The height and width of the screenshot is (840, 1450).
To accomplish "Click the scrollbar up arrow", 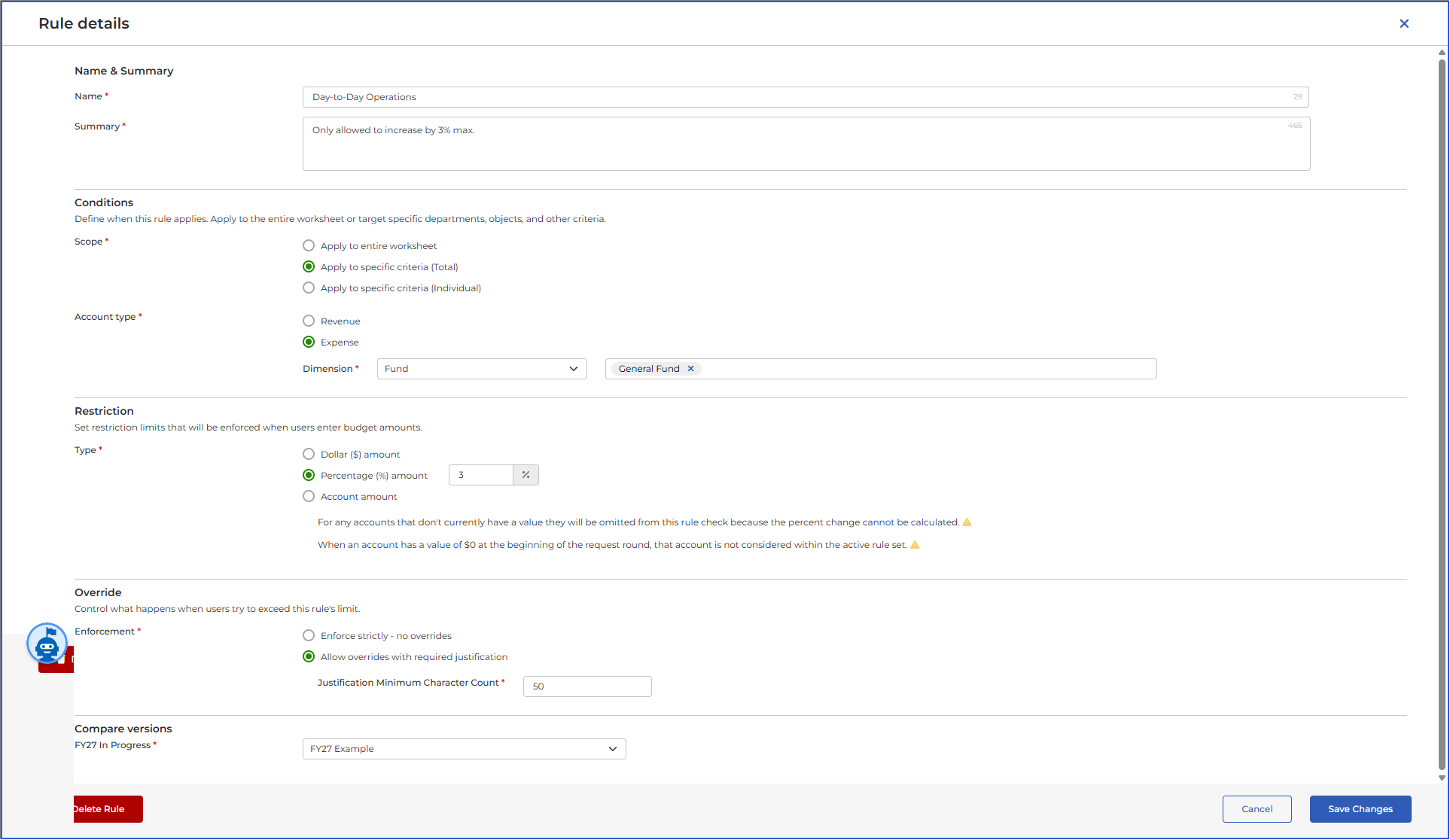I will [x=1442, y=53].
